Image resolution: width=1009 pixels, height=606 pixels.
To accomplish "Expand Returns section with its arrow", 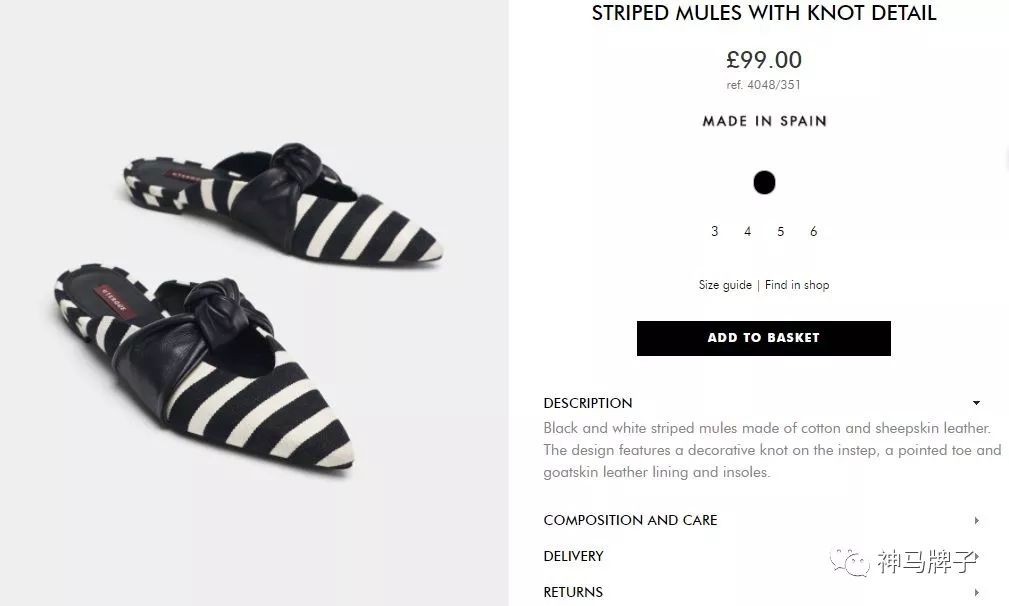I will click(x=976, y=592).
